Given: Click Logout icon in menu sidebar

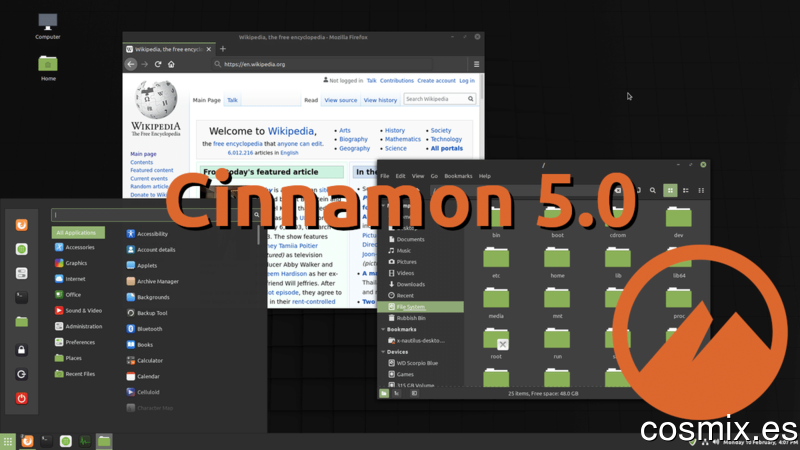Looking at the screenshot, I should pyautogui.click(x=21, y=374).
